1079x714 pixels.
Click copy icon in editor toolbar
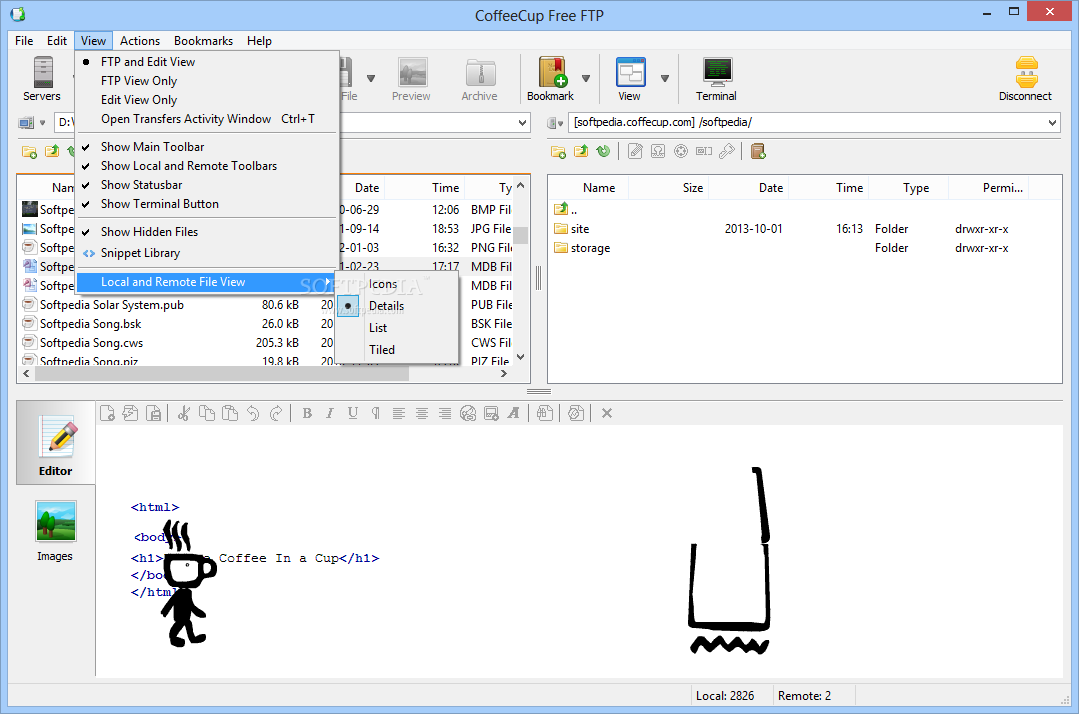coord(206,413)
